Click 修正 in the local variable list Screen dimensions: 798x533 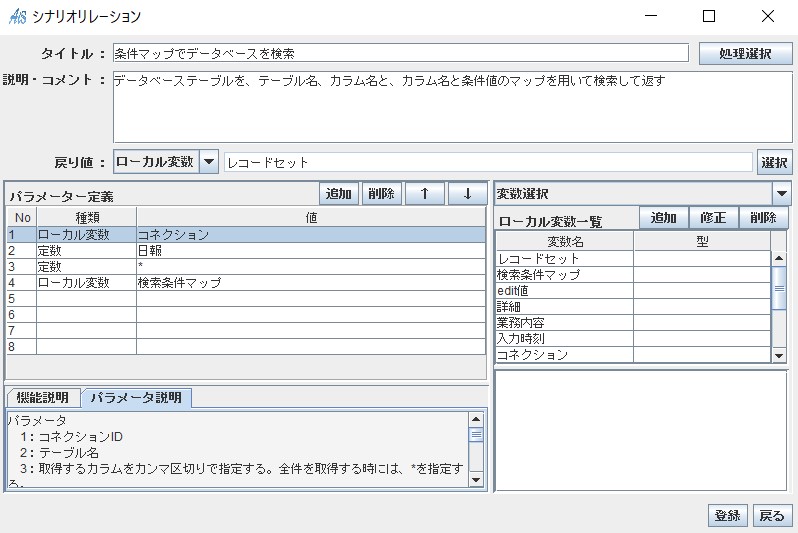(714, 219)
